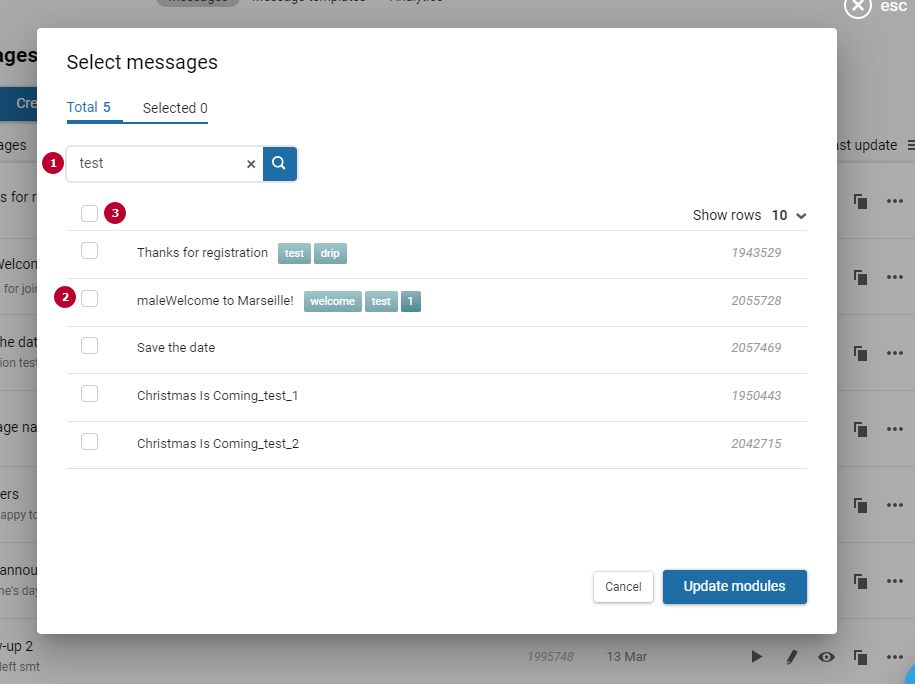
Task: Check the Christmas Is Coming_test_2 message
Action: pos(89,442)
